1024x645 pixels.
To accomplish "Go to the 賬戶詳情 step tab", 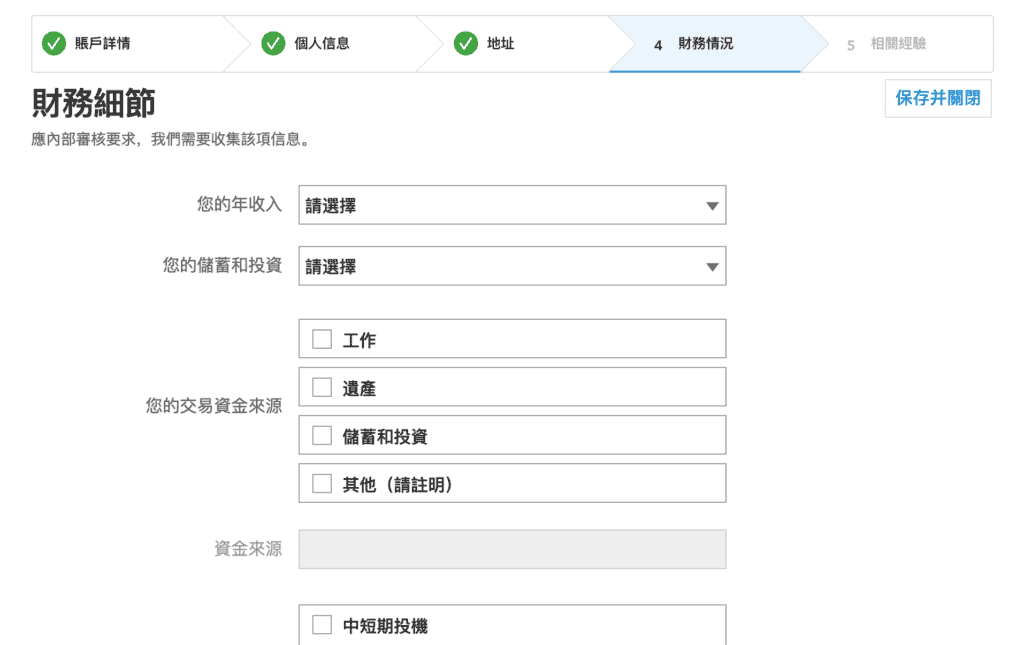I will click(x=129, y=44).
